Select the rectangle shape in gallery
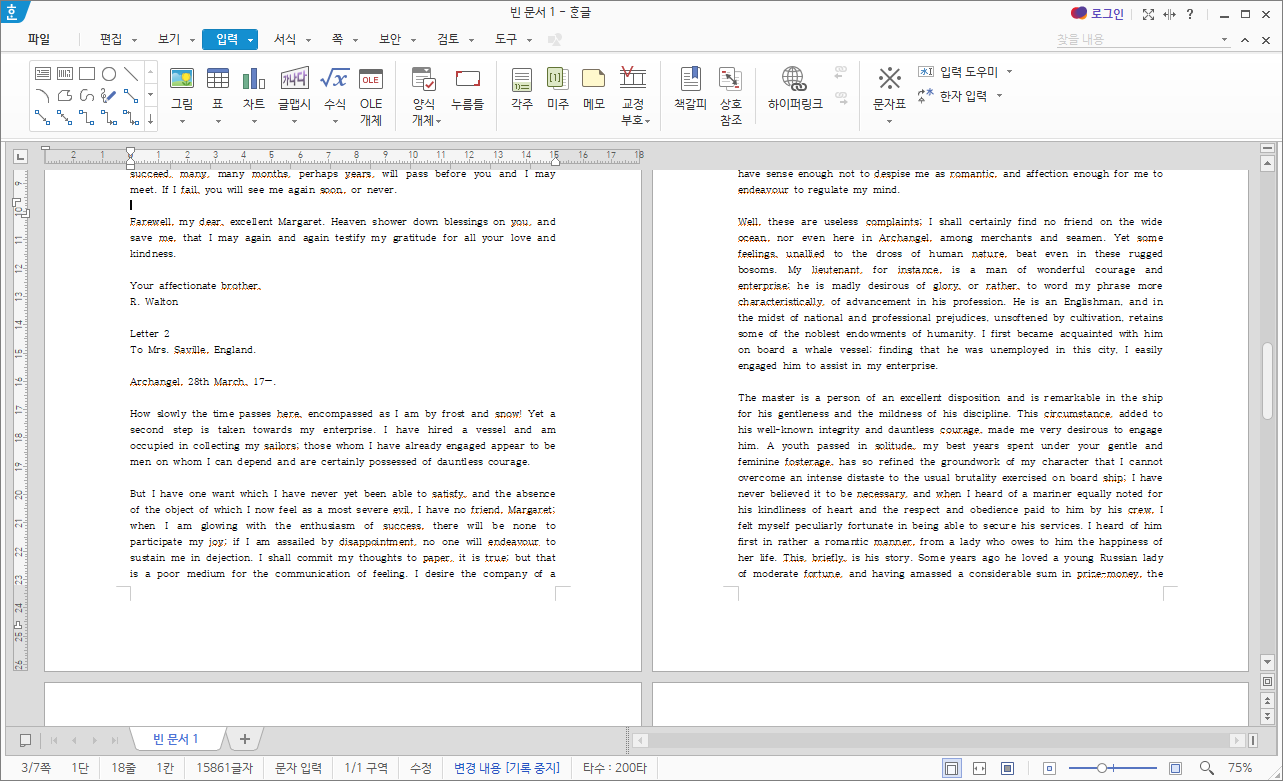The image size is (1283, 781). tap(87, 73)
